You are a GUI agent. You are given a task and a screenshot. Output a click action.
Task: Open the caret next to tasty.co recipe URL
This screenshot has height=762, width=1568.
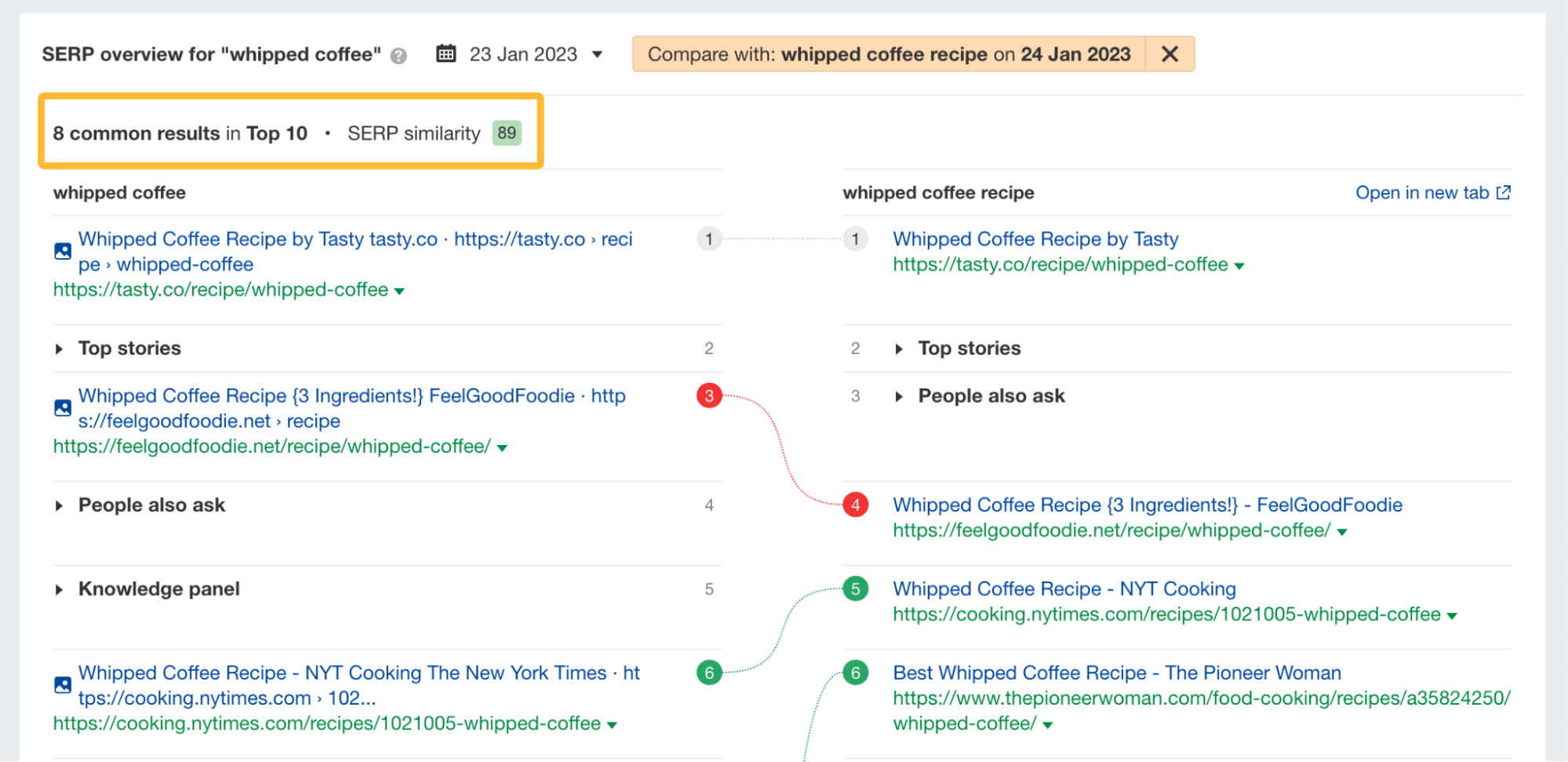tap(400, 290)
